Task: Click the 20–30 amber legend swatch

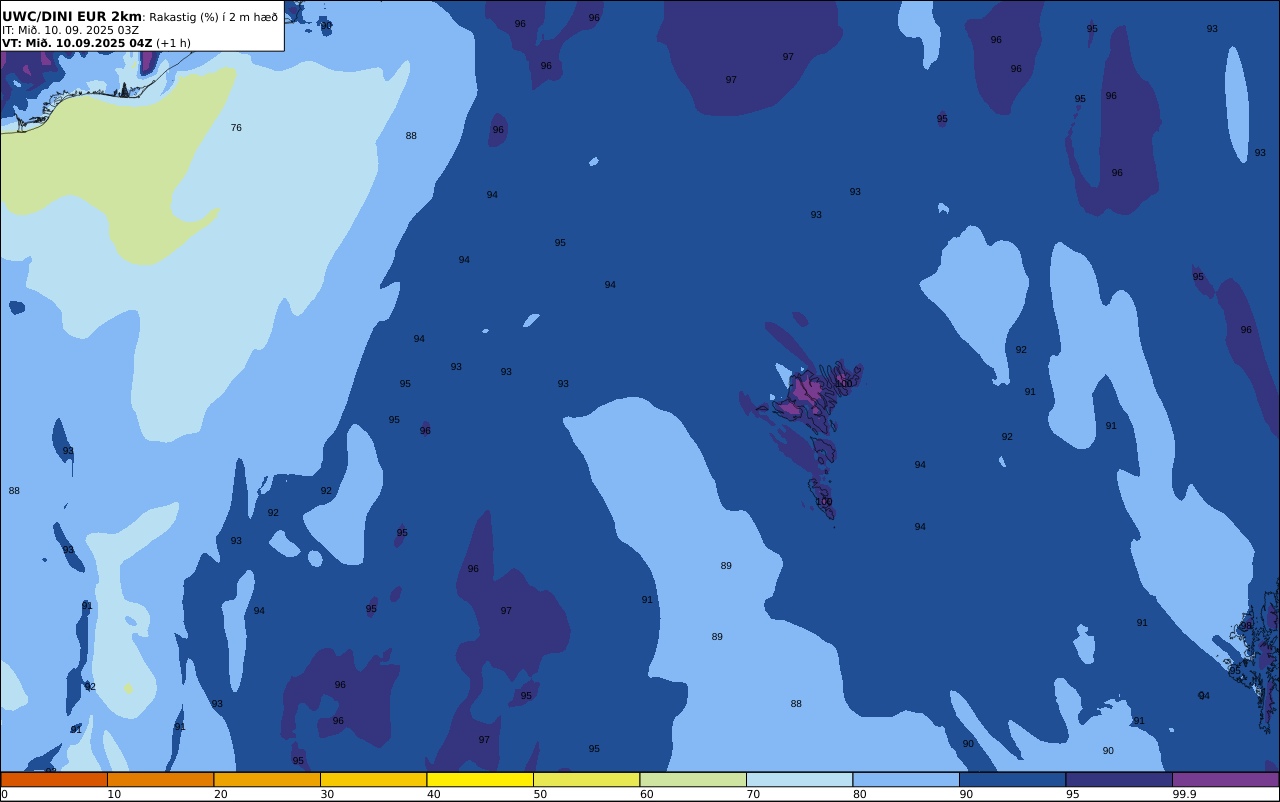Action: 267,779
